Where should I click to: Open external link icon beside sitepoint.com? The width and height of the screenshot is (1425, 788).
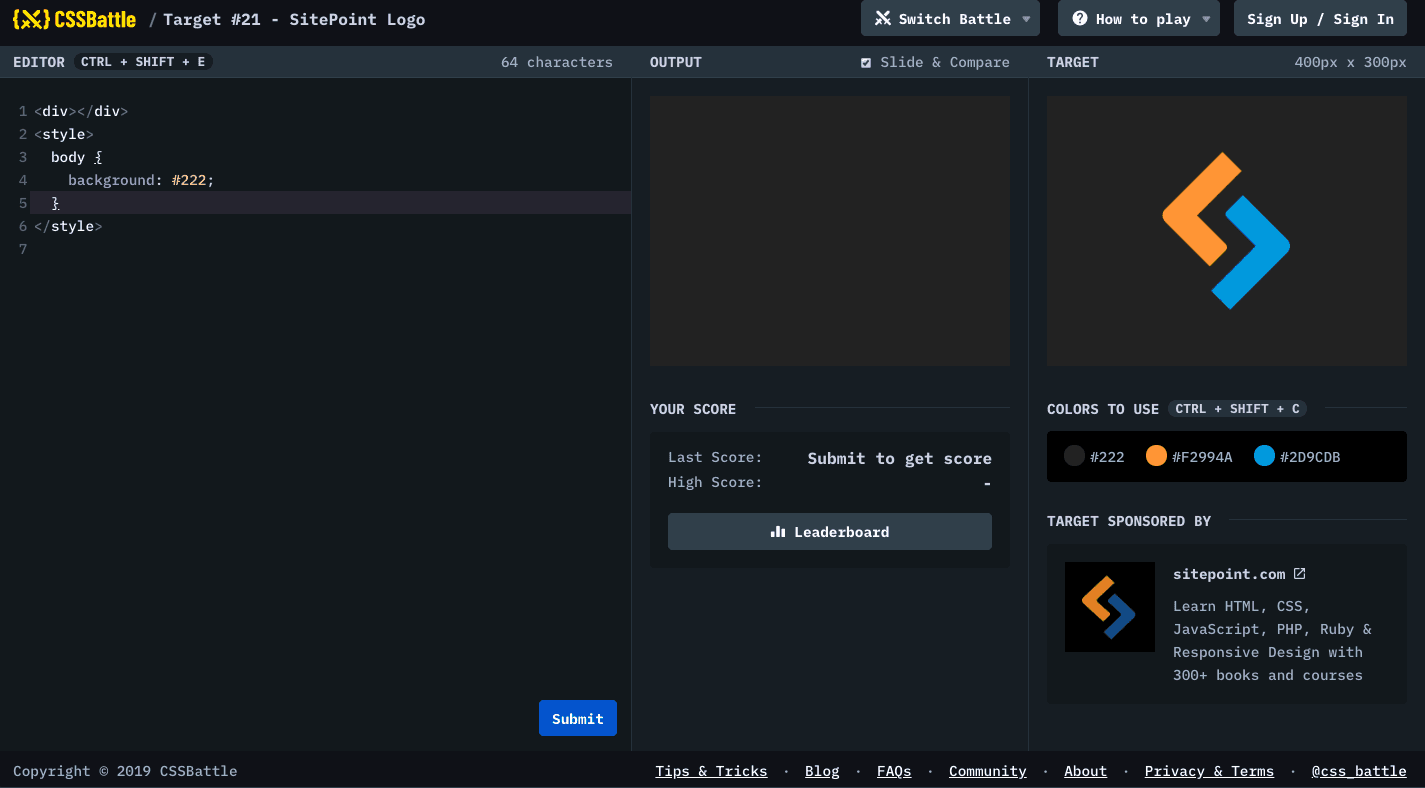1299,574
